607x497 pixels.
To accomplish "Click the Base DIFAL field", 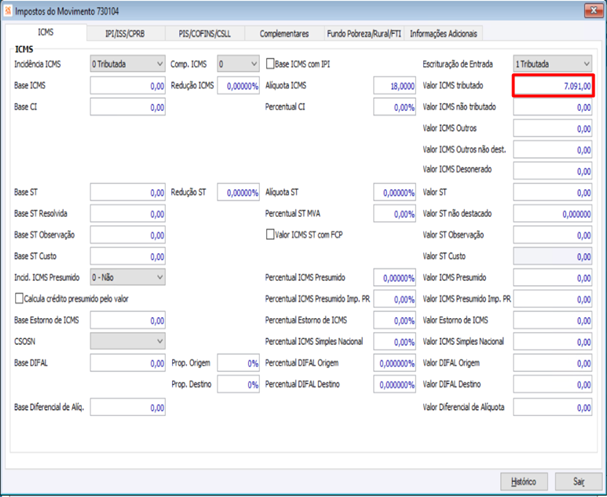I will [x=128, y=363].
